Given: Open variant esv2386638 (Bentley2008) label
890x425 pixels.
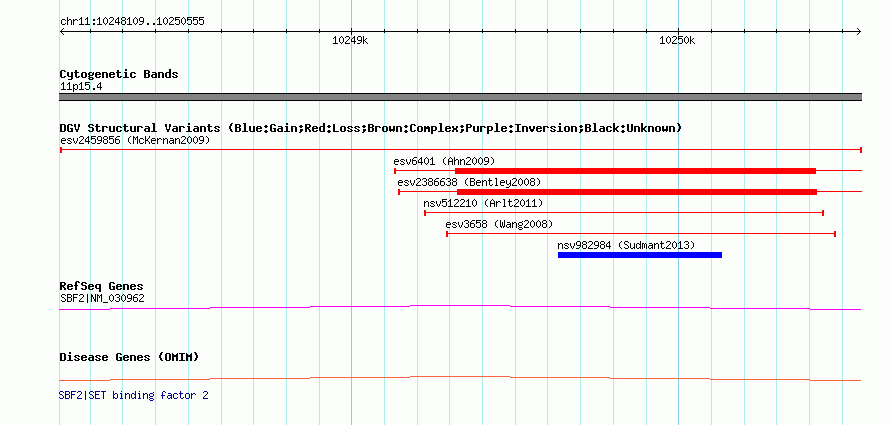Looking at the screenshot, I should 469,182.
